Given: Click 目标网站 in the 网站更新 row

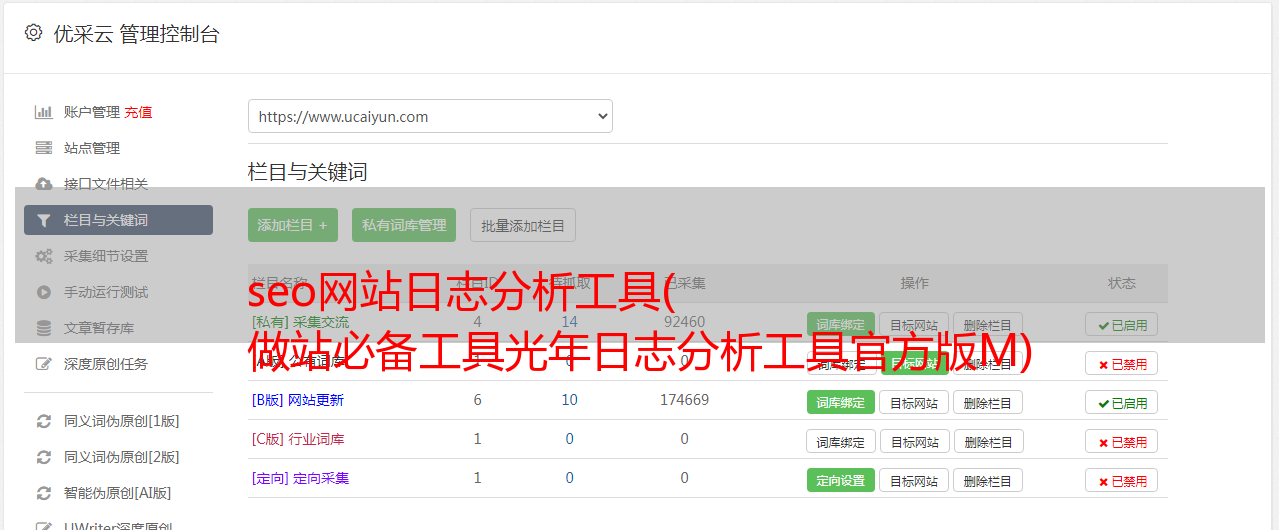Looking at the screenshot, I should pos(914,403).
